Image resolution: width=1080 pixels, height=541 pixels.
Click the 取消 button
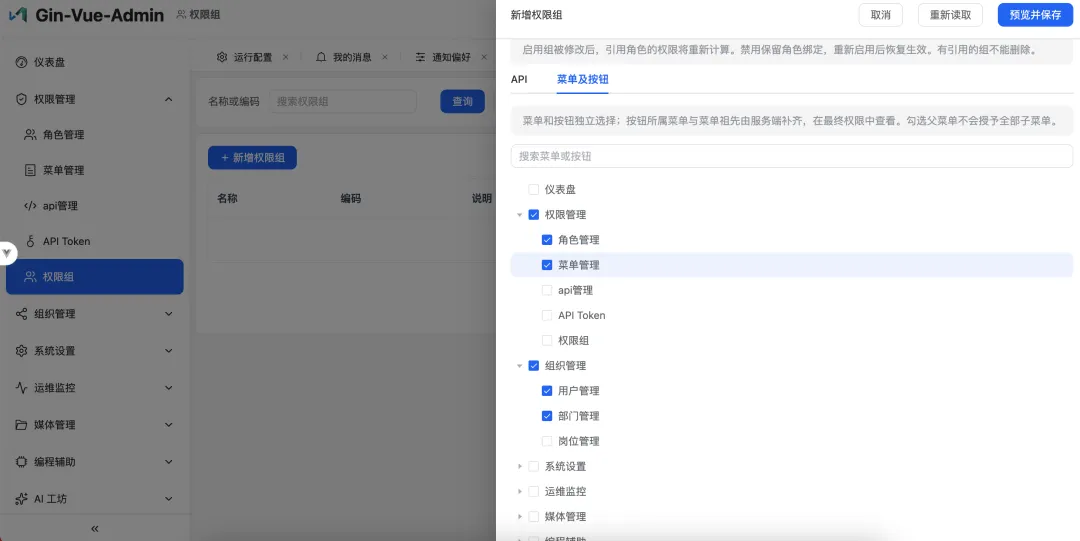[x=880, y=15]
